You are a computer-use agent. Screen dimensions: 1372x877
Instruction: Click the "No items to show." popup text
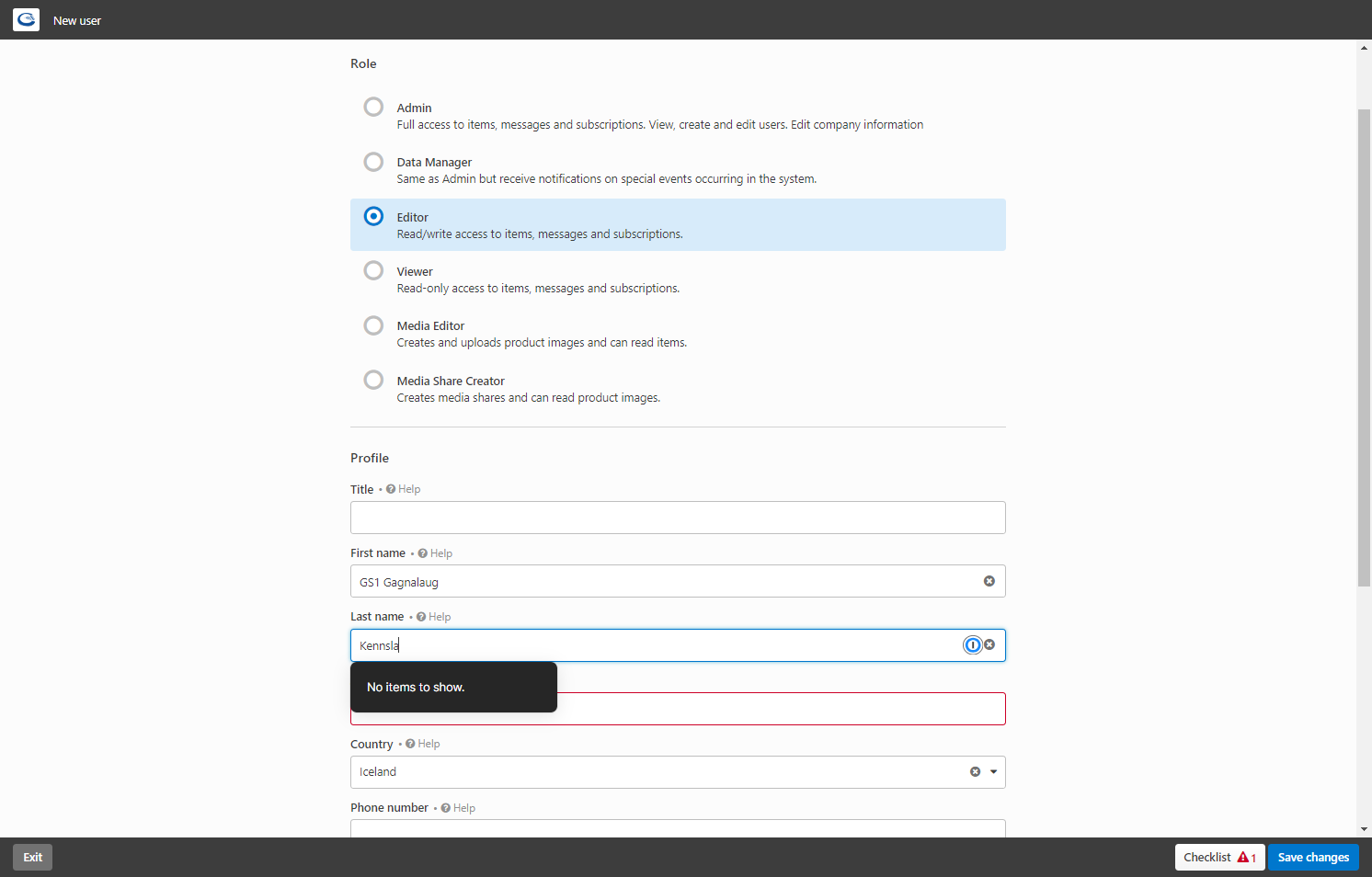416,687
